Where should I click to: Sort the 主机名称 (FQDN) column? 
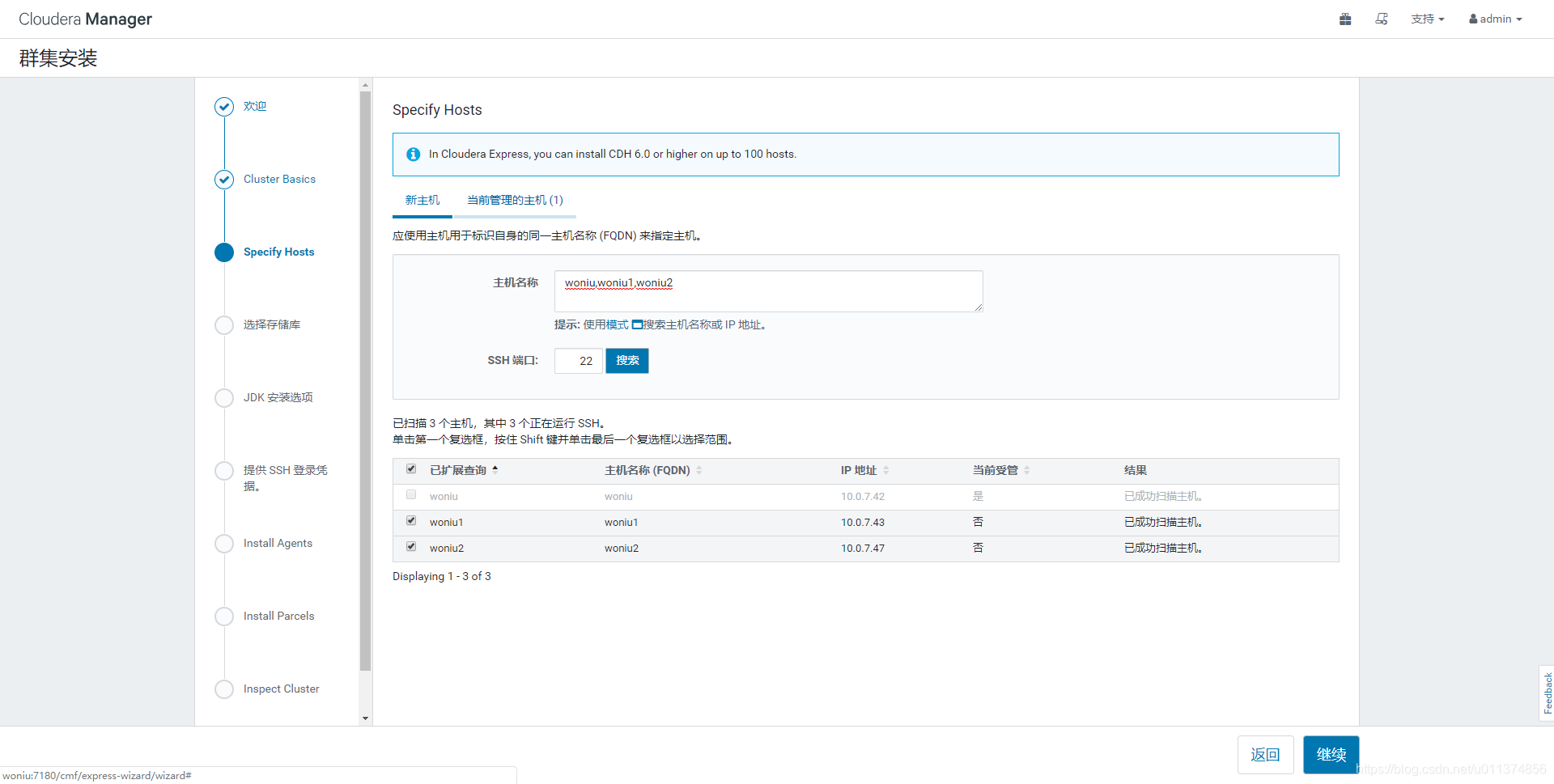tap(699, 470)
